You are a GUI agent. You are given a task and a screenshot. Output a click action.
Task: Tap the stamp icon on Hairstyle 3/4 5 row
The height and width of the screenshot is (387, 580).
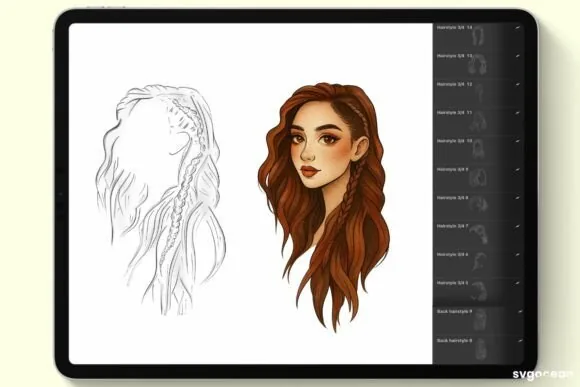tap(518, 283)
